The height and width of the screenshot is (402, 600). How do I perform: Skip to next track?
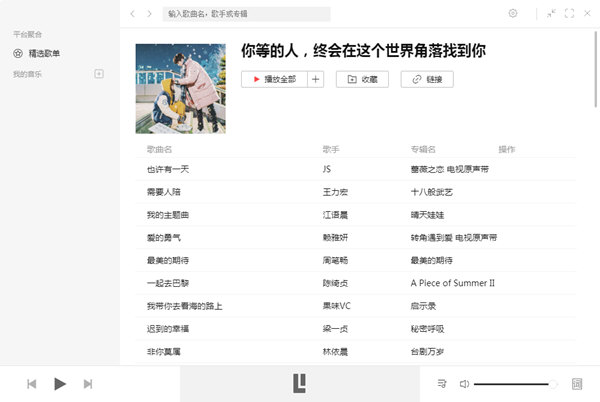[88, 384]
